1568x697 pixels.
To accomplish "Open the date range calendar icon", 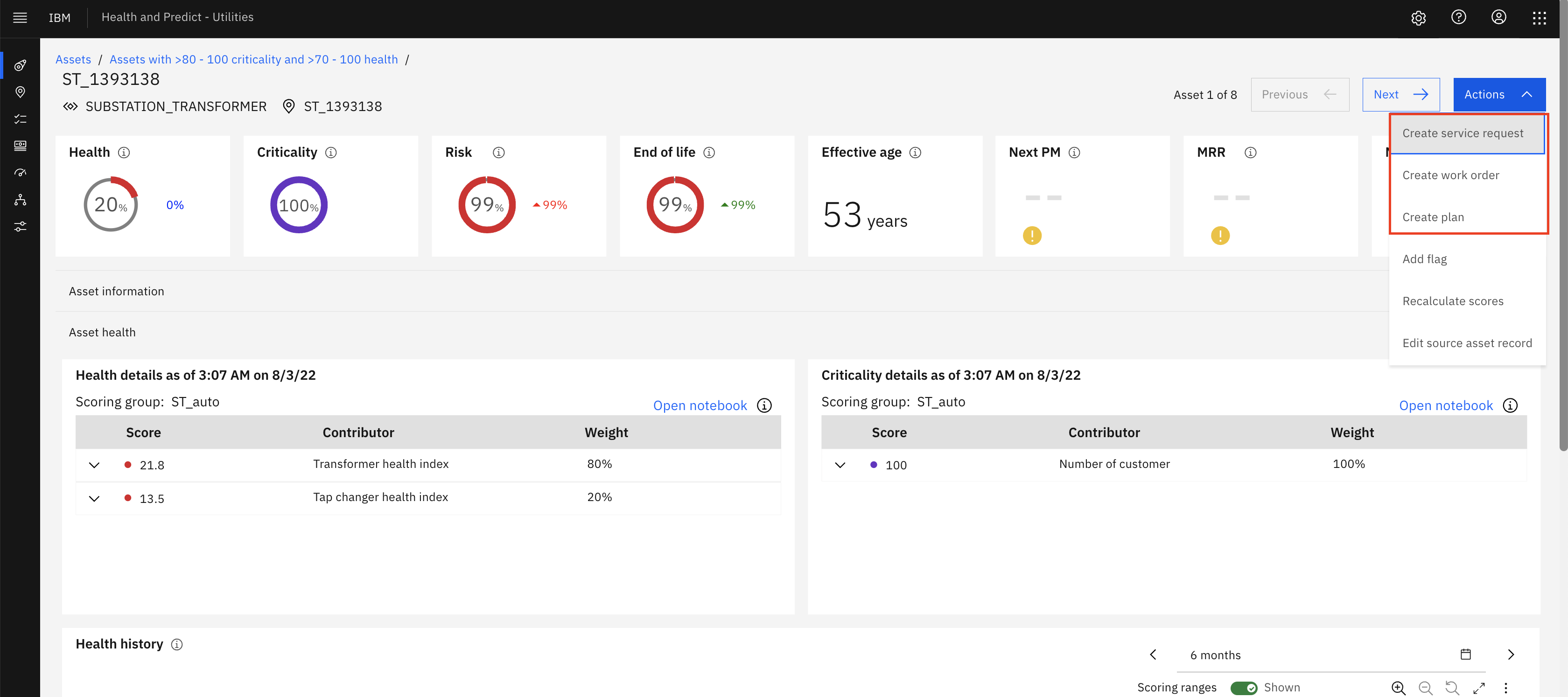I will [1466, 655].
